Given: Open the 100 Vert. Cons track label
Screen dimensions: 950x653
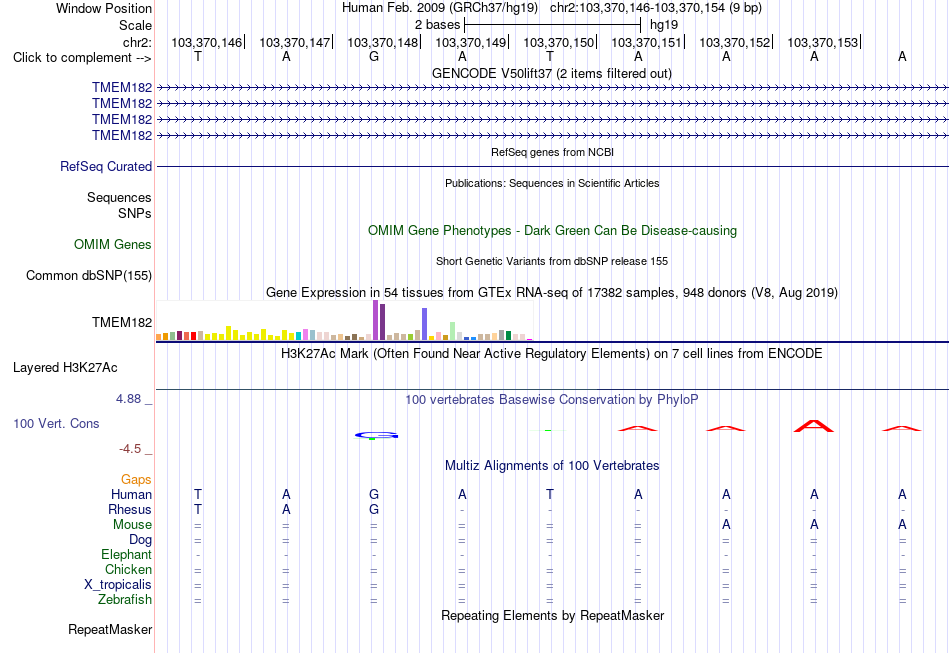Looking at the screenshot, I should (x=56, y=423).
